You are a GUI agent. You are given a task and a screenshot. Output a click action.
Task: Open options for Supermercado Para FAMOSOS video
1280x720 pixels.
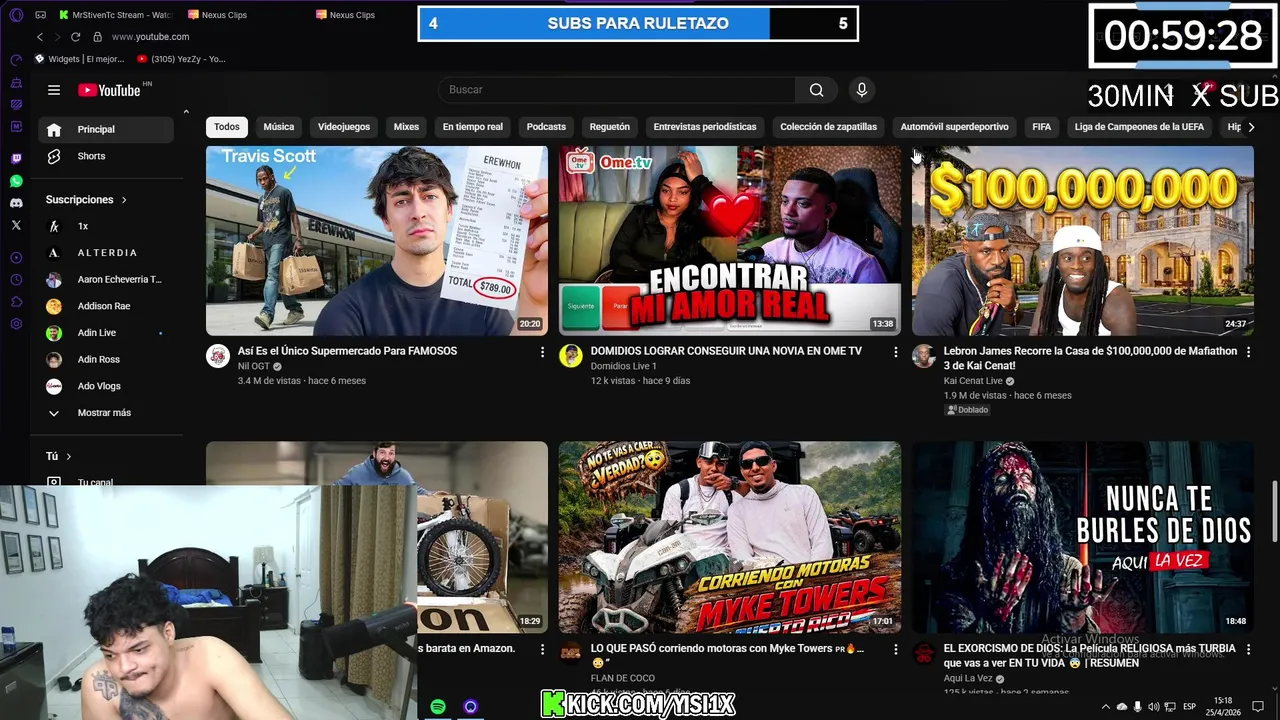tap(543, 352)
